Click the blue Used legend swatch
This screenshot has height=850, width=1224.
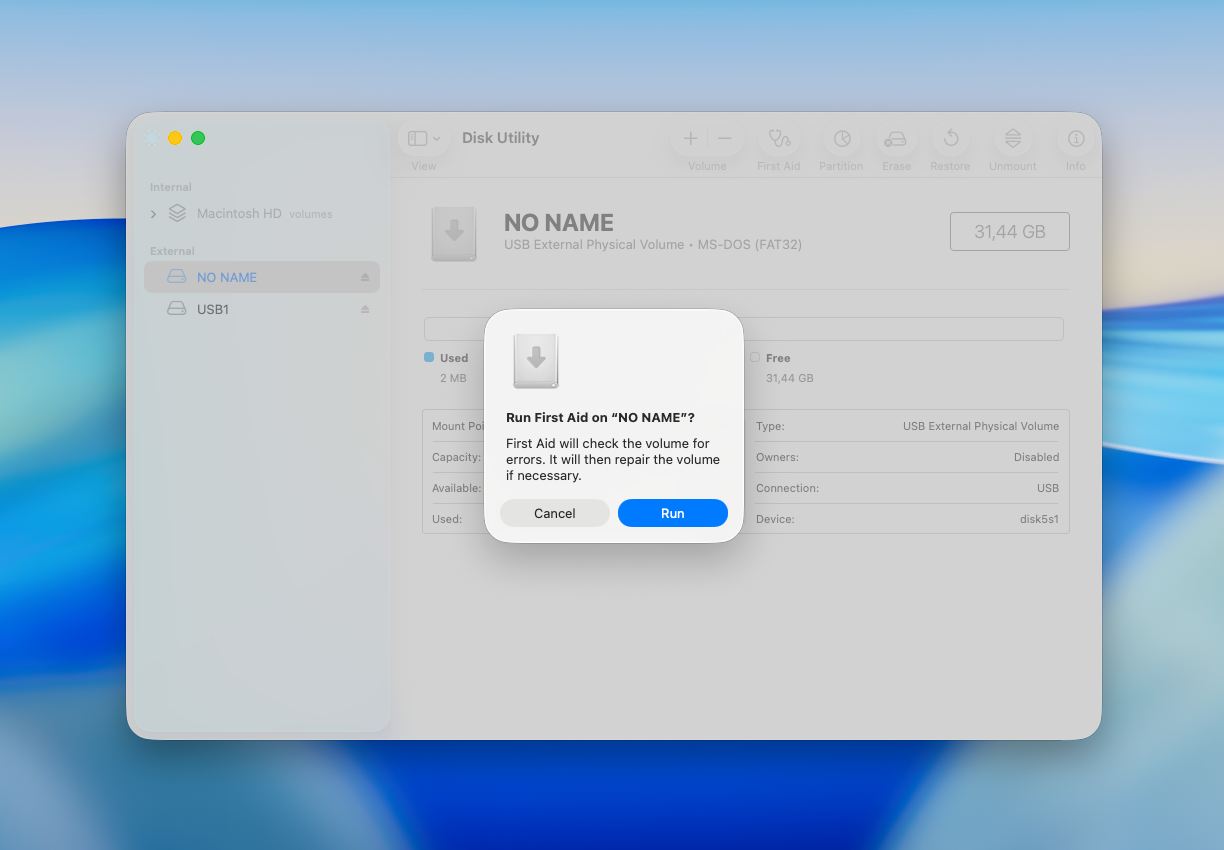coord(429,357)
